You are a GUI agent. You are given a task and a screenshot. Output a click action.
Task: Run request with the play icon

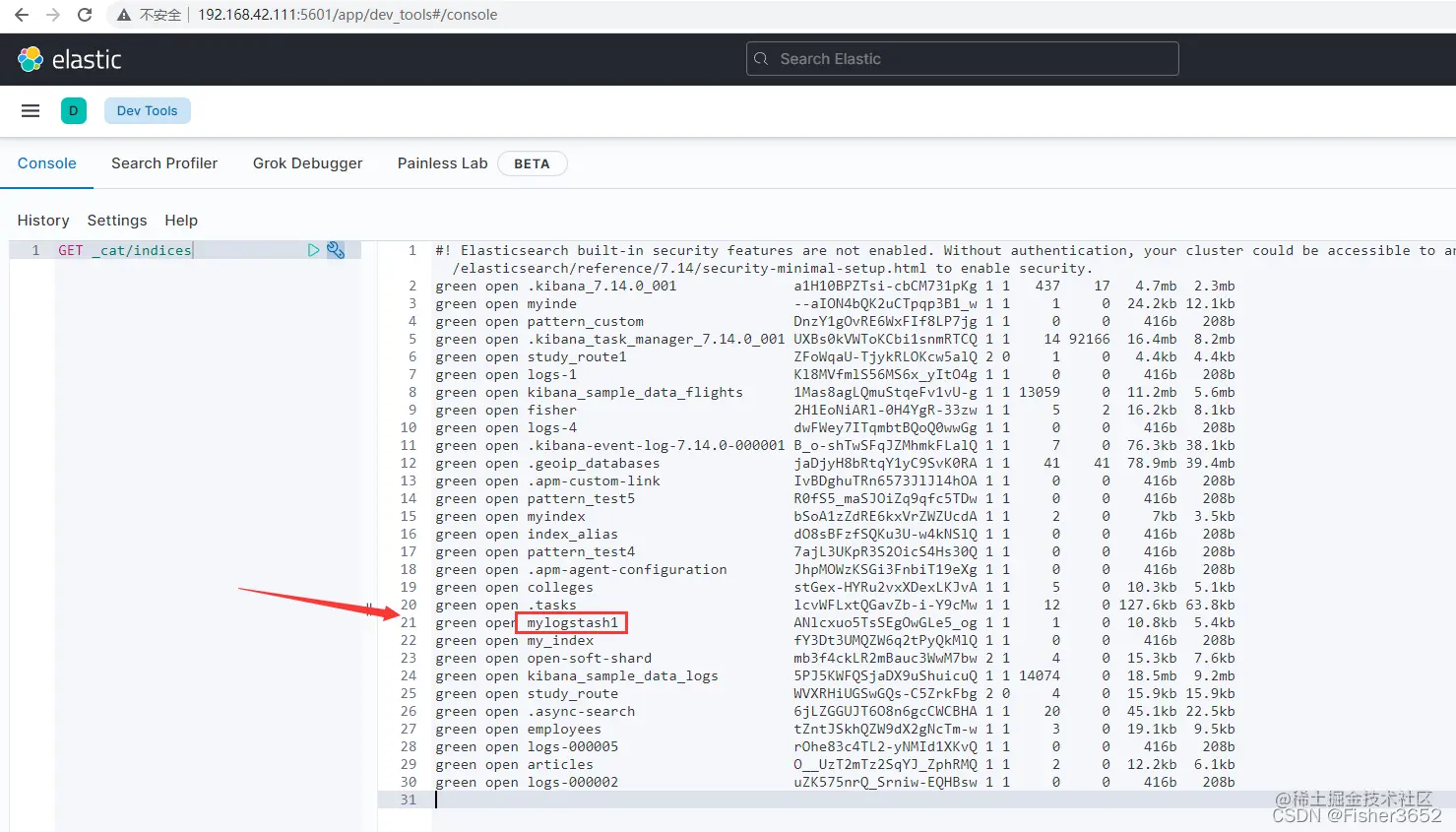[x=313, y=250]
